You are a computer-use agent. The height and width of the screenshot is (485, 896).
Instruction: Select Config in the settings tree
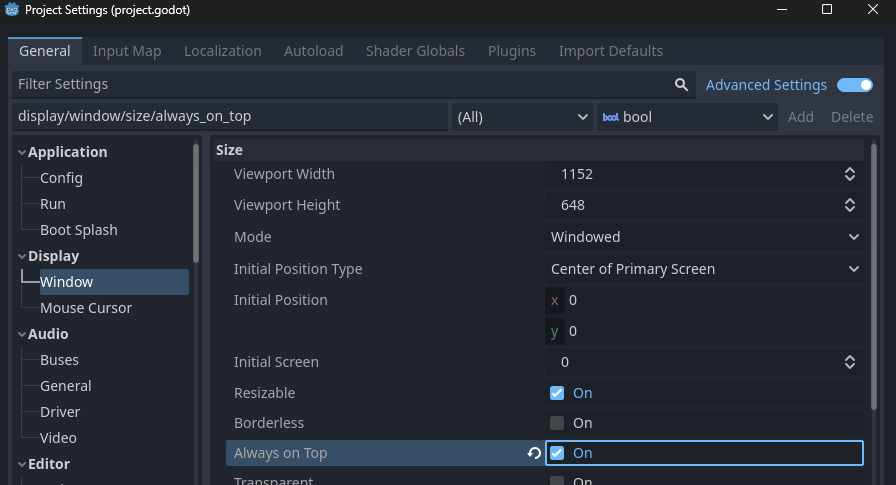tap(62, 178)
